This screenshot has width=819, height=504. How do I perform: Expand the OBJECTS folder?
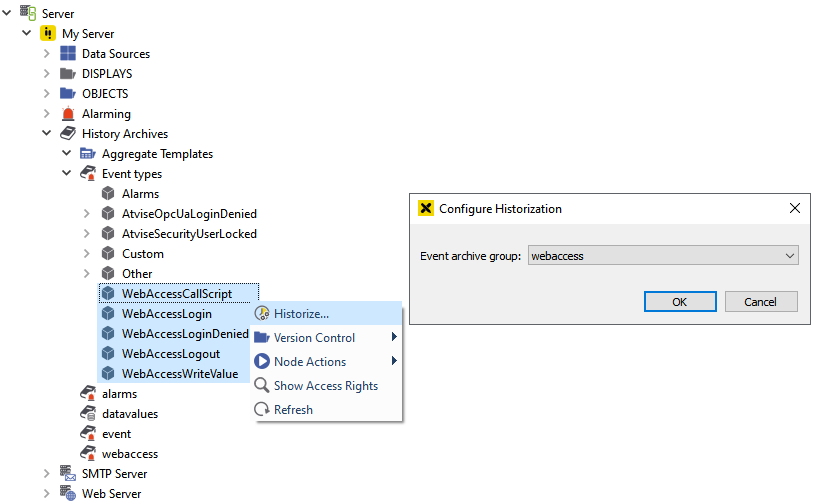46,93
